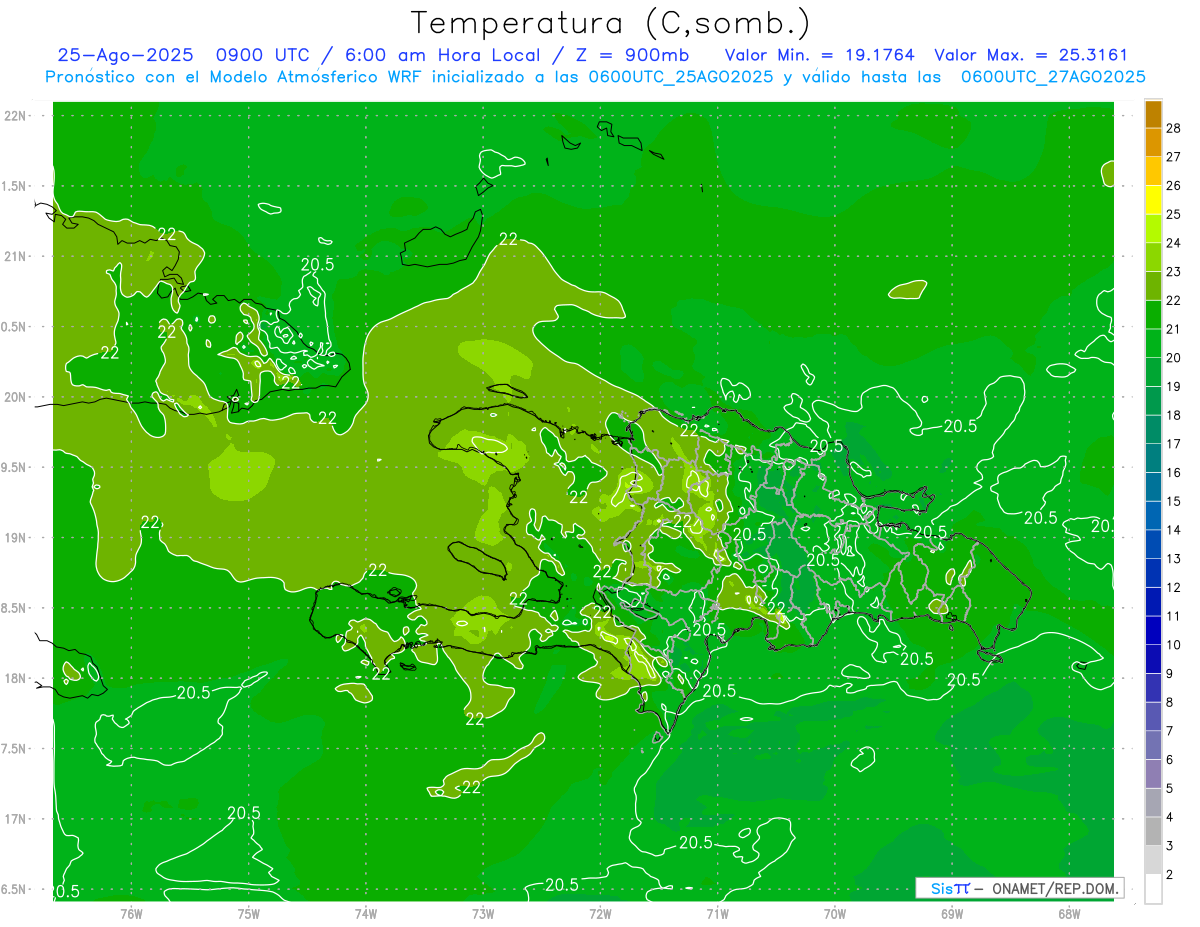
Task: Click the bright yellow swatch in the legend
Action: coord(1153,200)
